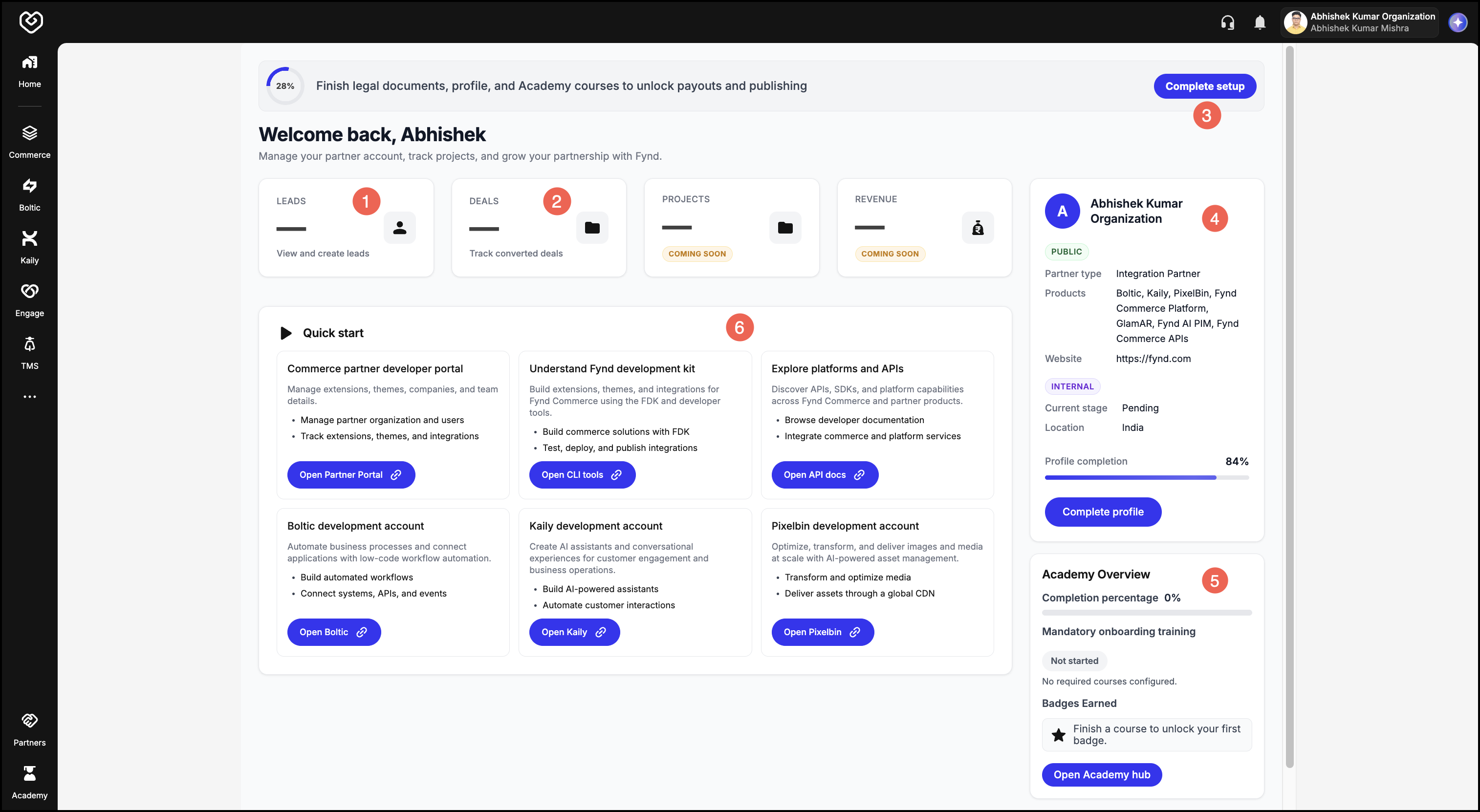Click the Revenue COMING SOON badge
Screen dimensions: 1480x812
click(890, 254)
